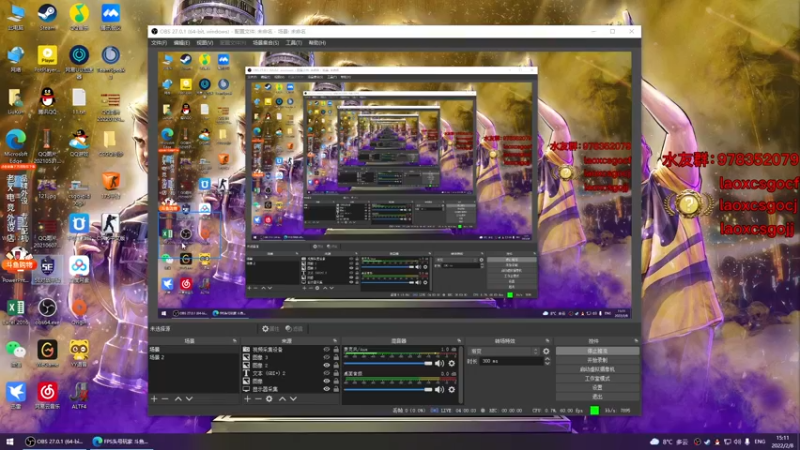Viewport: 800px width, 450px height.
Task: Adjust the 桌面音频 volume slider
Action: pyautogui.click(x=388, y=390)
